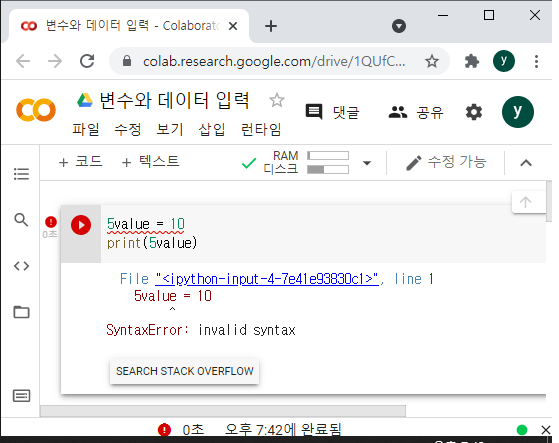Image resolution: width=559 pixels, height=443 pixels.
Task: Run the code cell with play button
Action: click(81, 225)
